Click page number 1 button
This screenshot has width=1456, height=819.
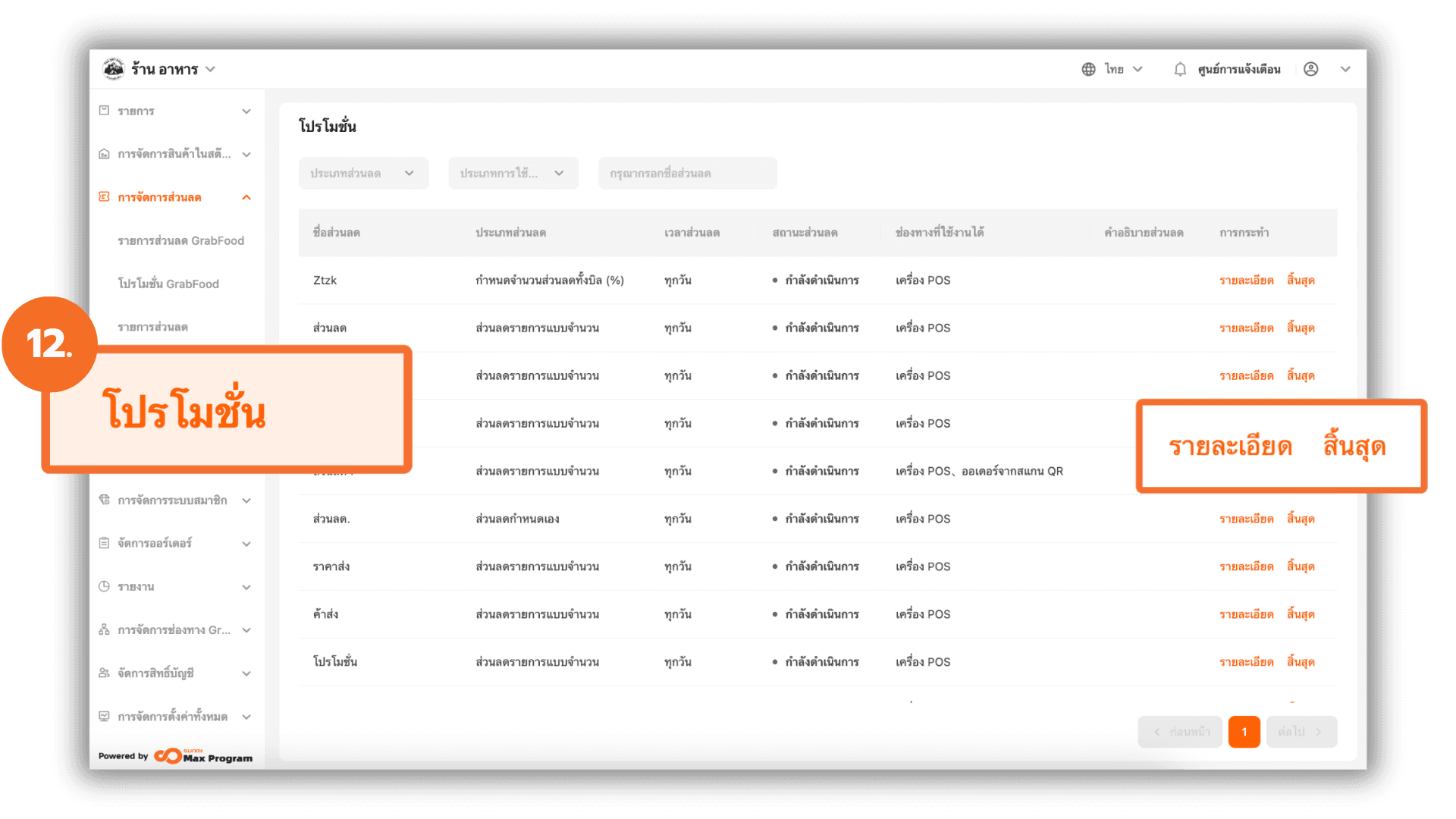coord(1244,732)
